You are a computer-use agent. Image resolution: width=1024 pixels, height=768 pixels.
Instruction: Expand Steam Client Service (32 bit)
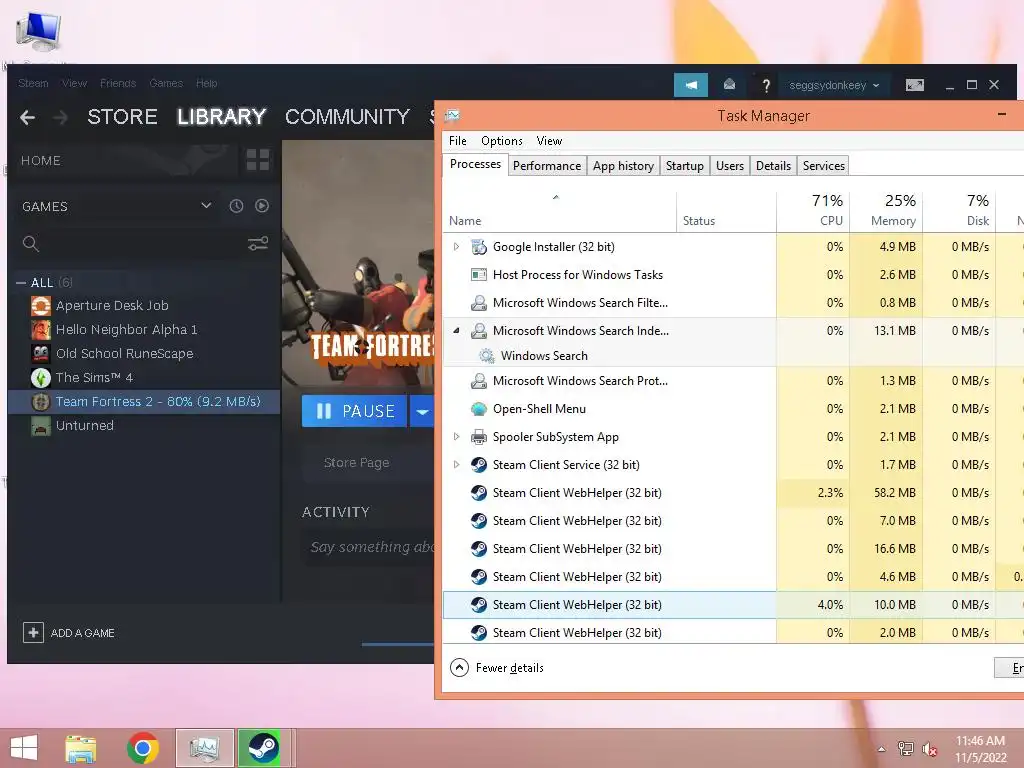[456, 465]
